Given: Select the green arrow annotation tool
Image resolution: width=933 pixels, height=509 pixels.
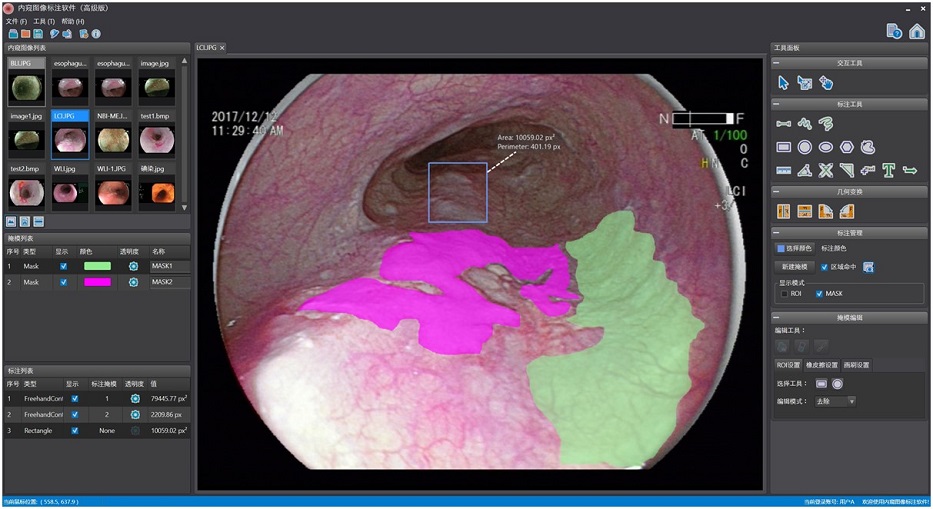Looking at the screenshot, I should 910,171.
